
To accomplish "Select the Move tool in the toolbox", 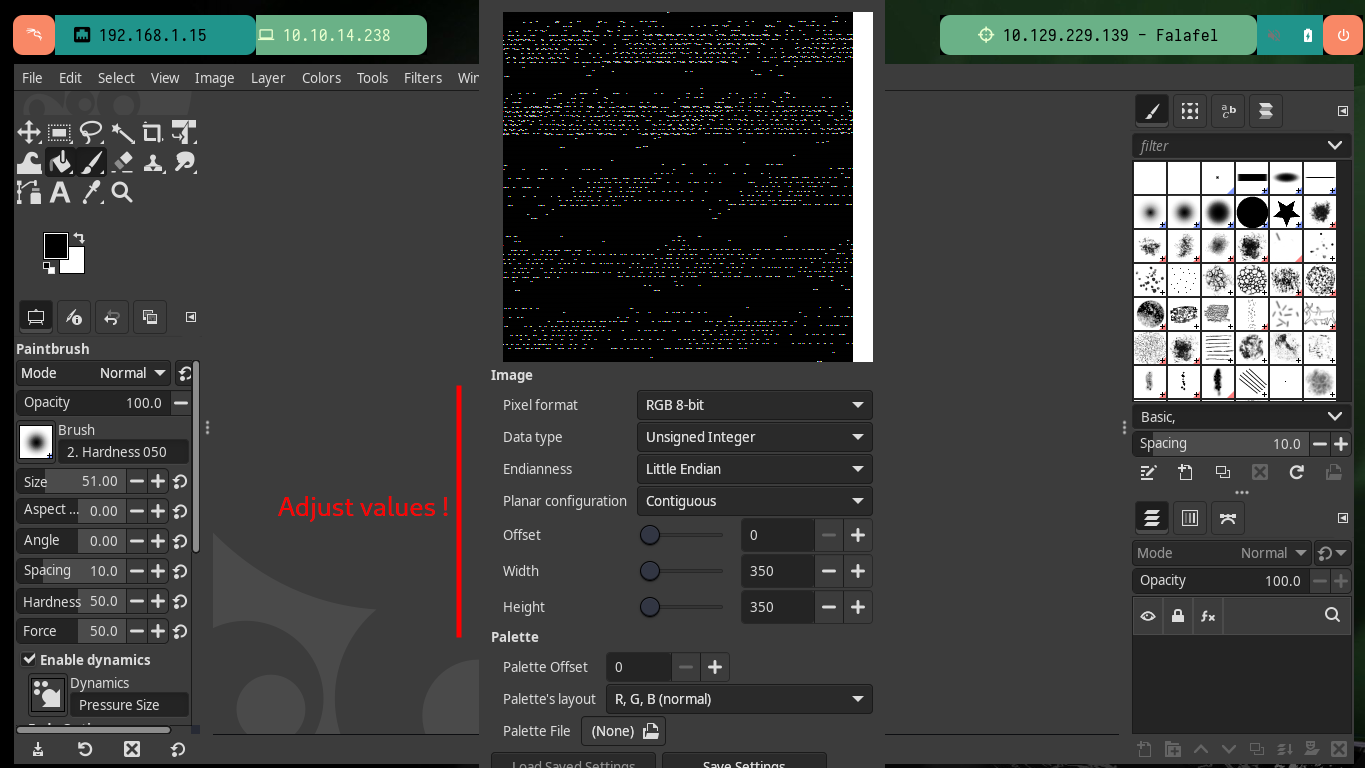I will 29,132.
